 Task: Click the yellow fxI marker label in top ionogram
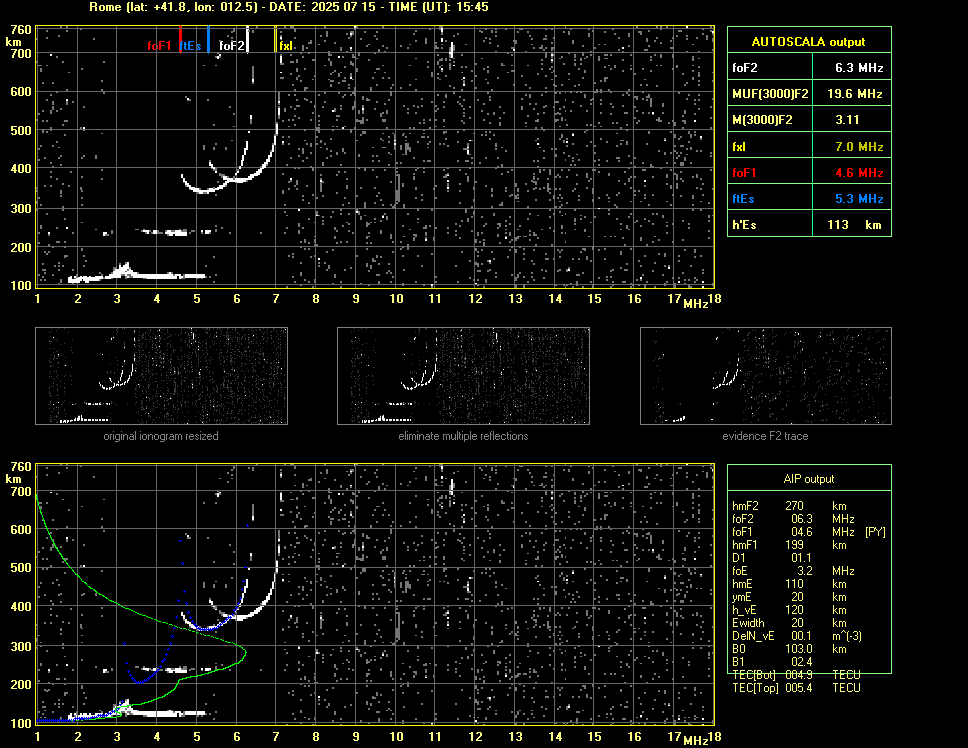pyautogui.click(x=286, y=46)
